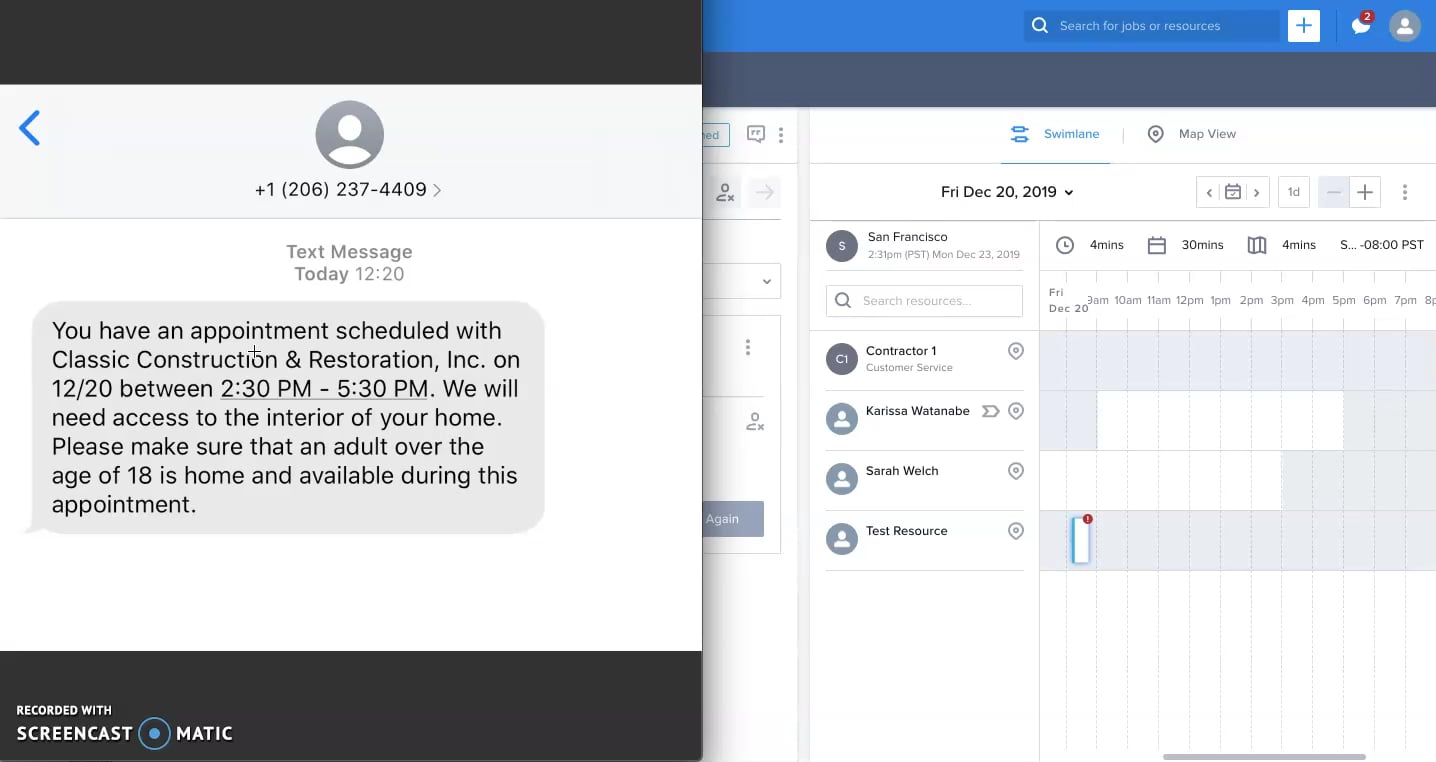This screenshot has width=1436, height=762.
Task: Open the user profile avatar menu
Action: pyautogui.click(x=1405, y=26)
